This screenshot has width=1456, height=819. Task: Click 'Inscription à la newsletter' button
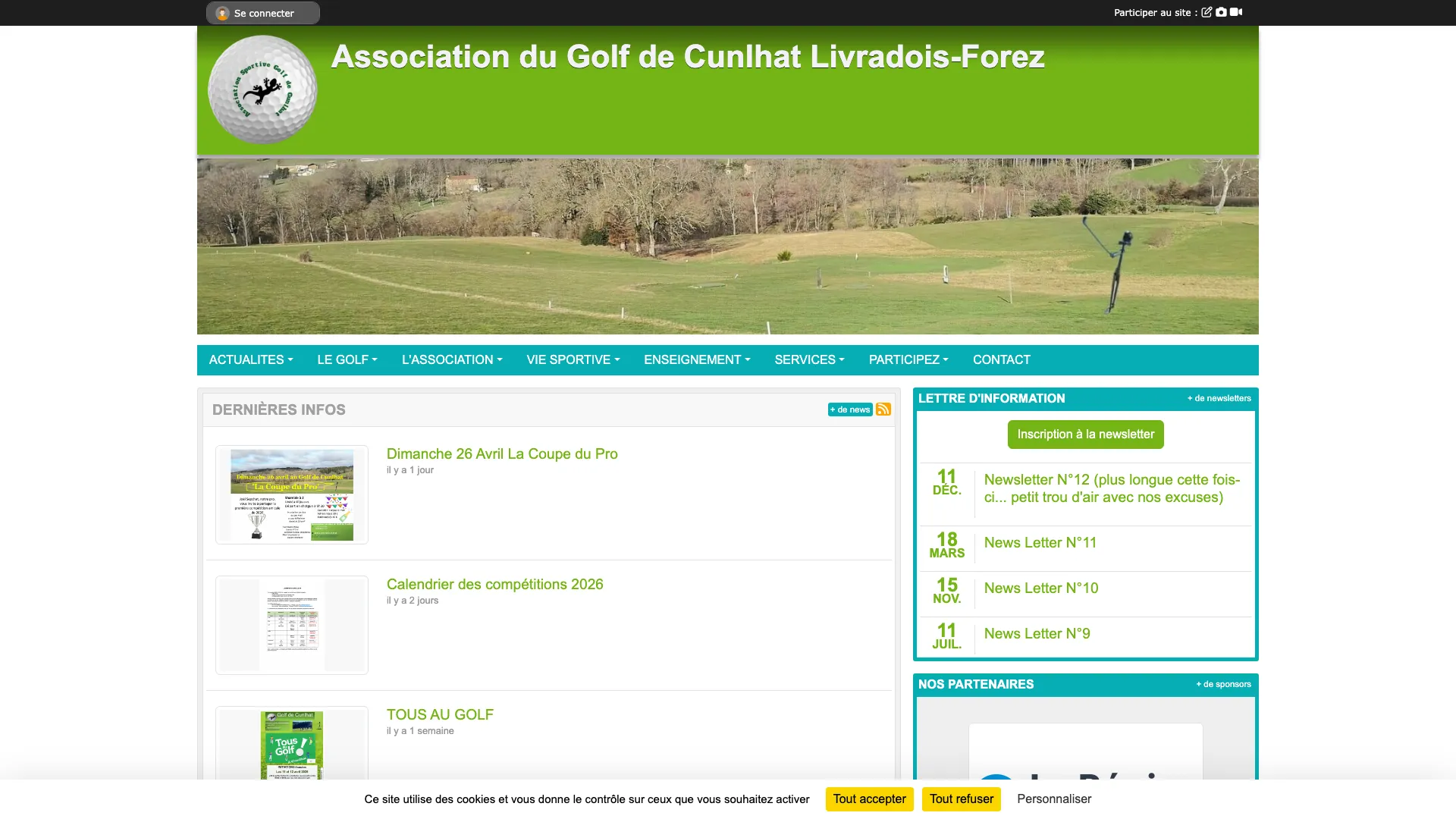click(x=1084, y=434)
